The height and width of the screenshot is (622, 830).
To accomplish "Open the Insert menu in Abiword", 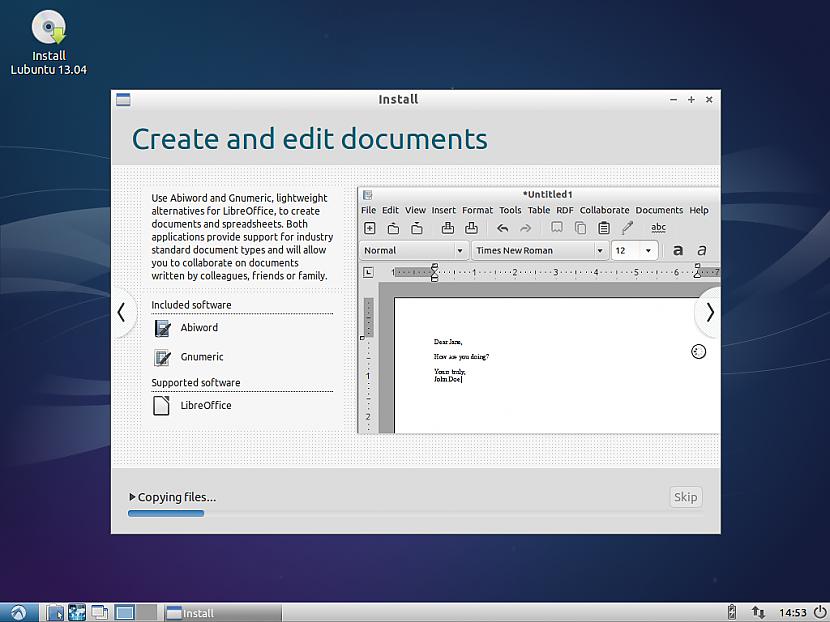I will click(443, 210).
